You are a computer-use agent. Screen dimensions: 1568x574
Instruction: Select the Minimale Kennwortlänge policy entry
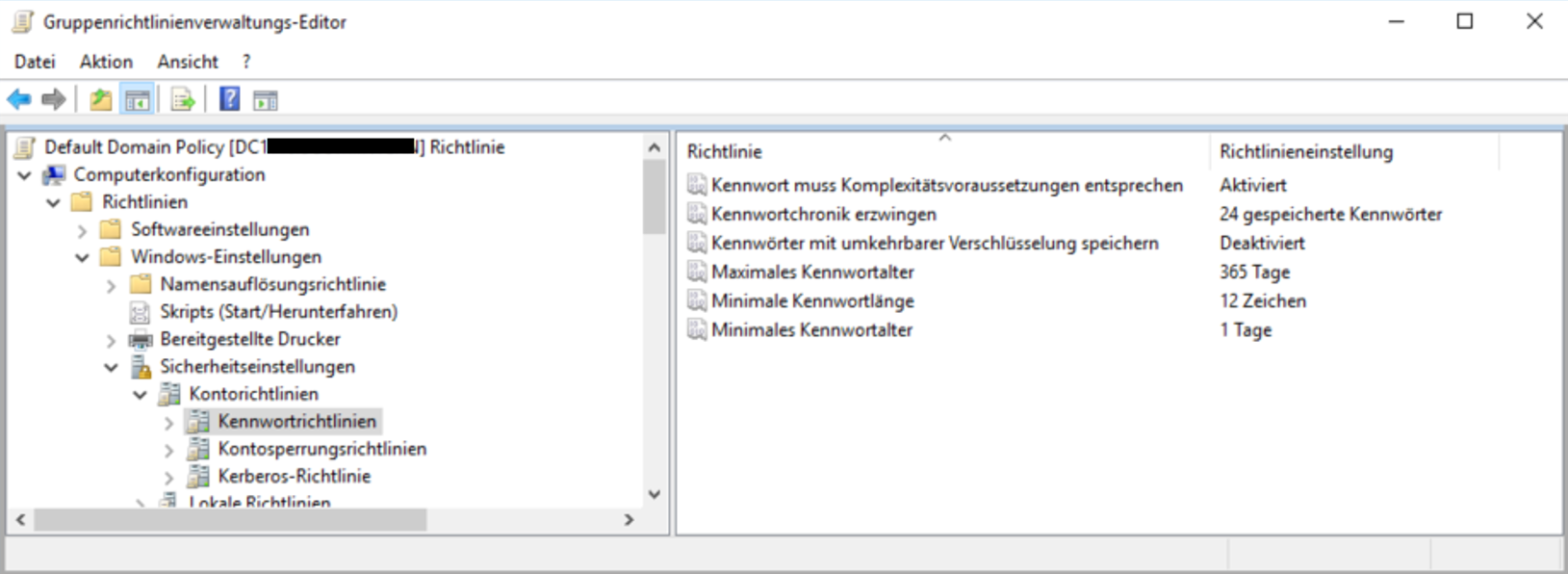click(811, 301)
